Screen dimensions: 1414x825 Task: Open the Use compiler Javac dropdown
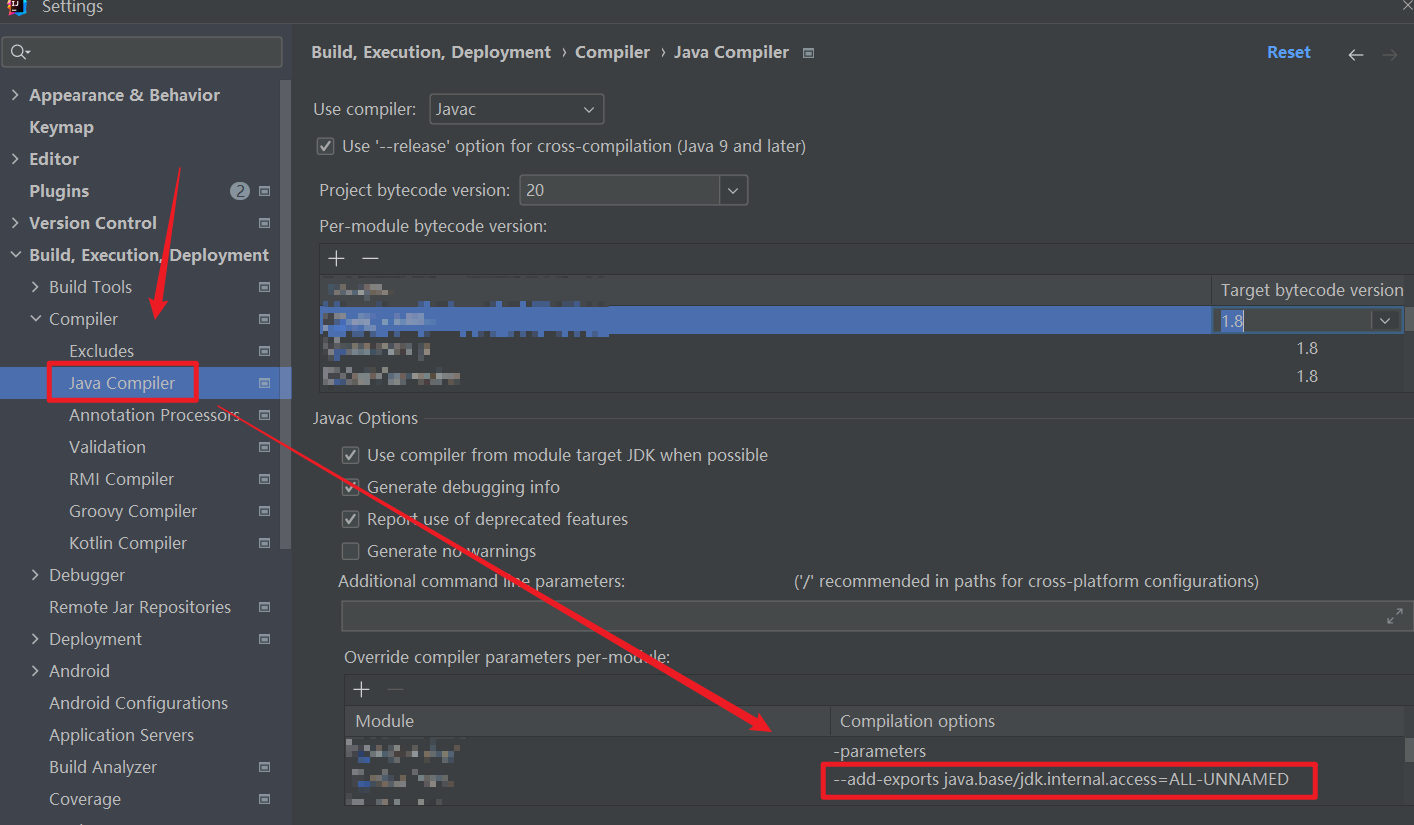(516, 109)
